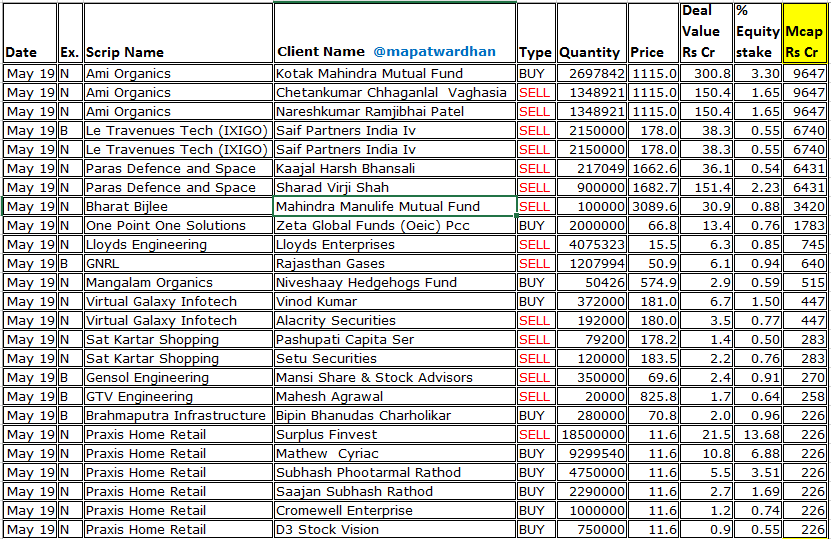Select the Alacrity Securities cell
Viewport: 831px width, 539px height.
point(395,321)
